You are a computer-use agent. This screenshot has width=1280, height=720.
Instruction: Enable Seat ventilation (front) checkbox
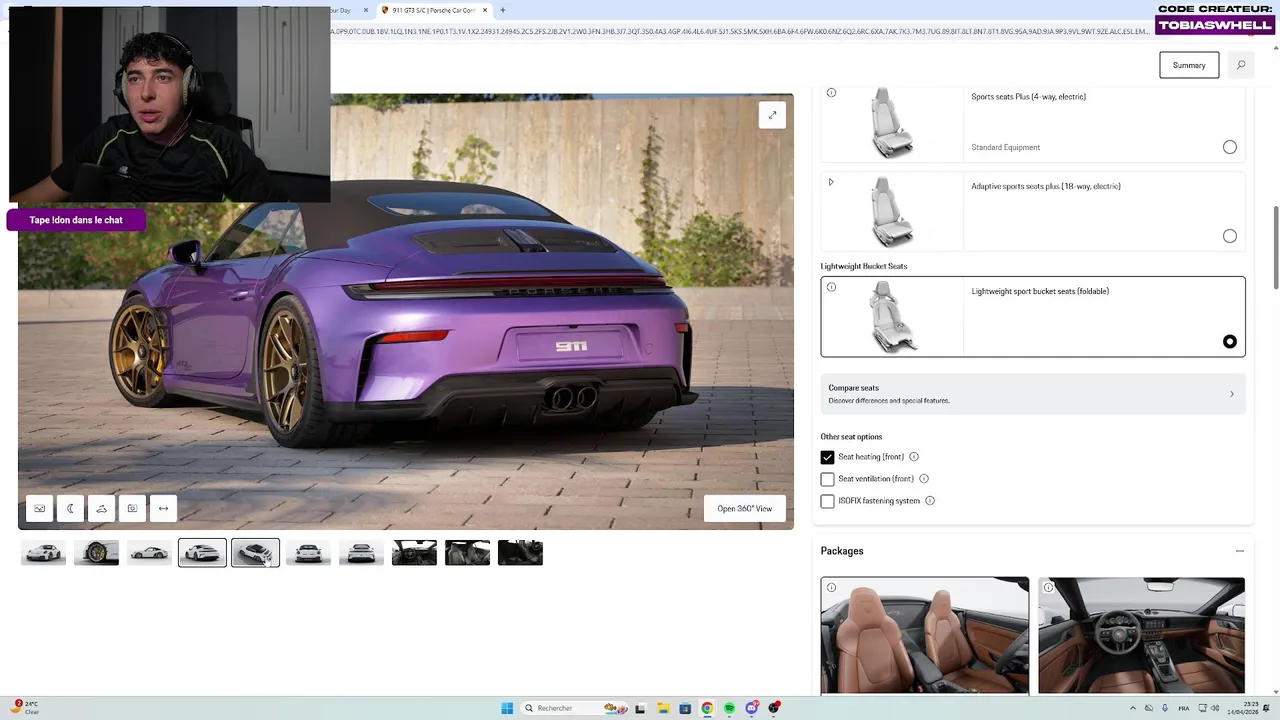(x=827, y=479)
